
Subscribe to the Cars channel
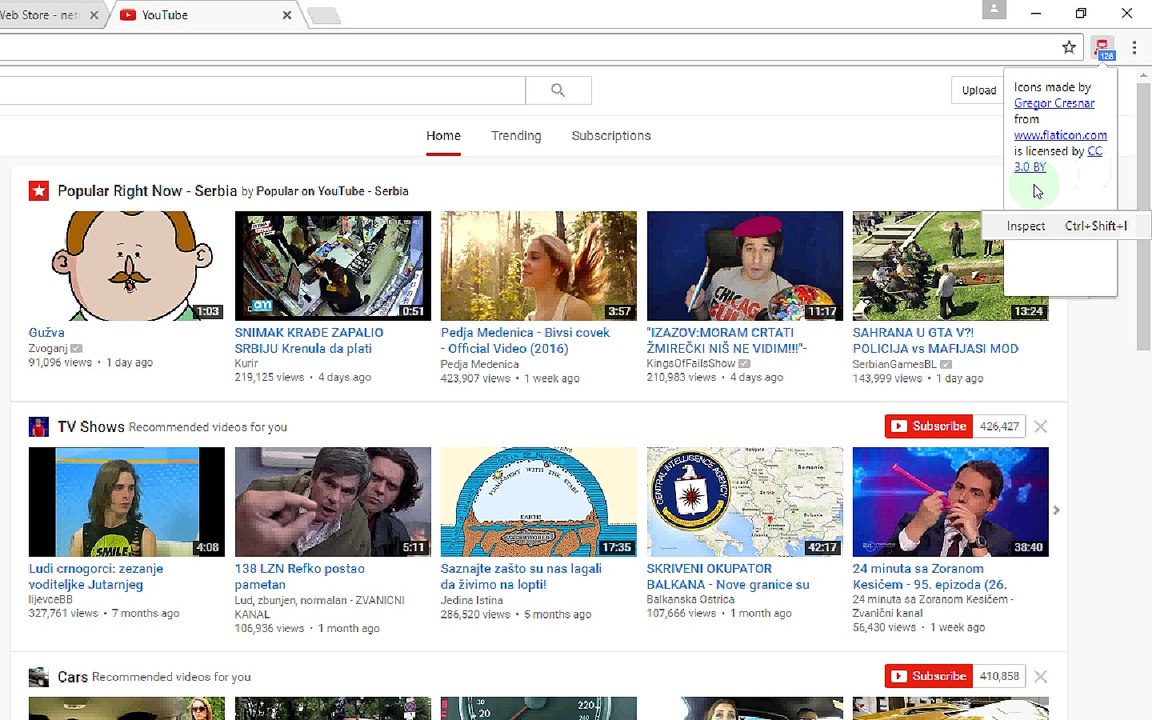pos(929,676)
